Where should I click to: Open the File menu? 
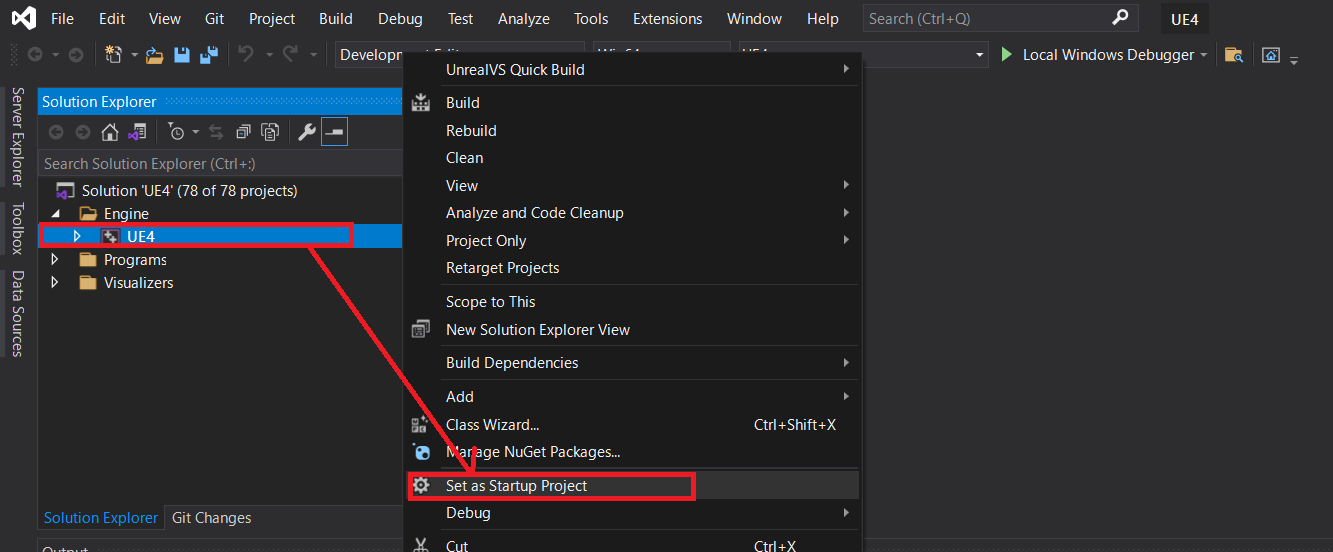tap(62, 18)
